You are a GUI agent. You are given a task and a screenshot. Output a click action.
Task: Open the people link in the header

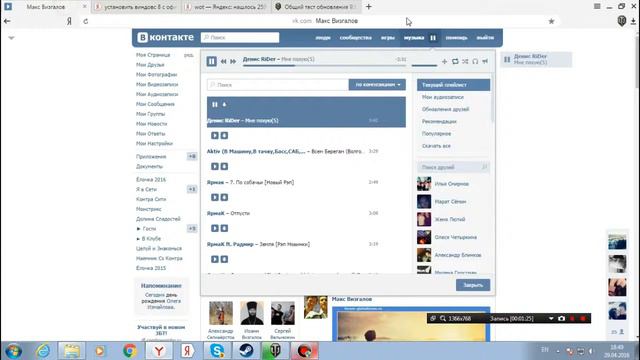[323, 38]
